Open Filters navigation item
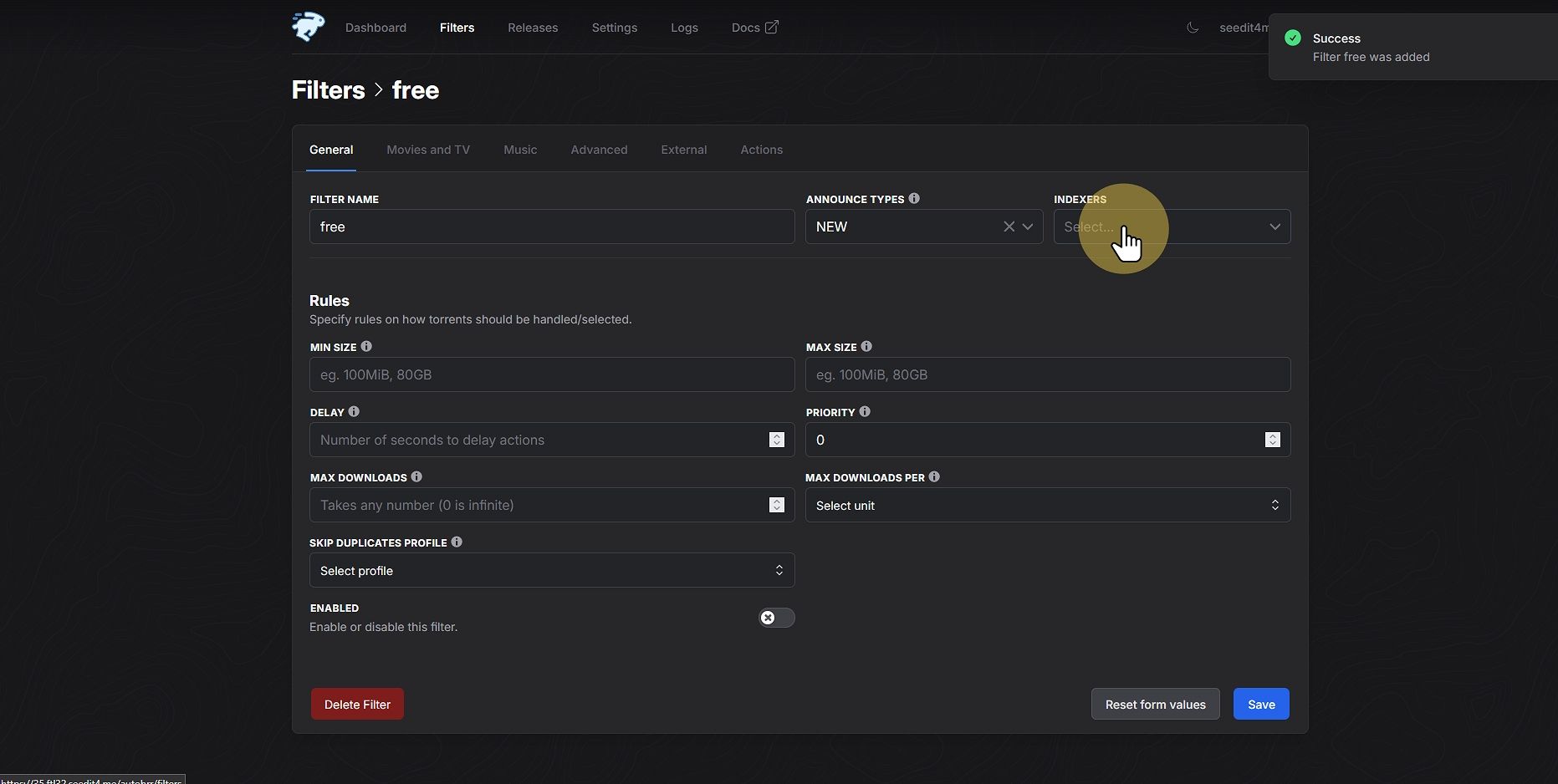 457,28
